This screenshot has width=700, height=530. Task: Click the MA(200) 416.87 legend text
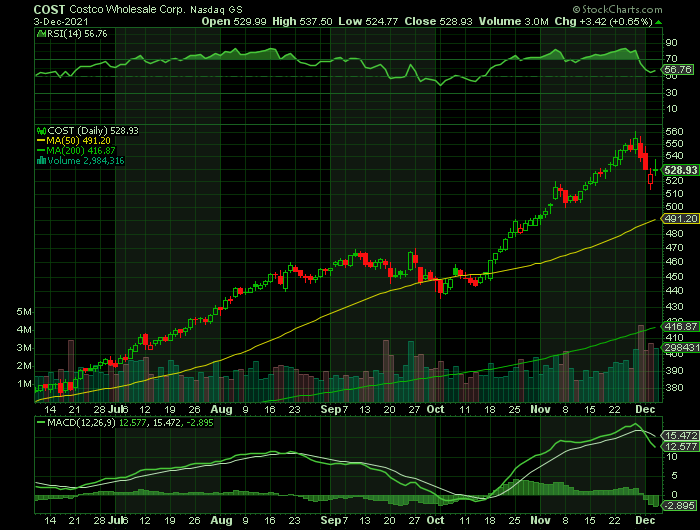(x=81, y=151)
